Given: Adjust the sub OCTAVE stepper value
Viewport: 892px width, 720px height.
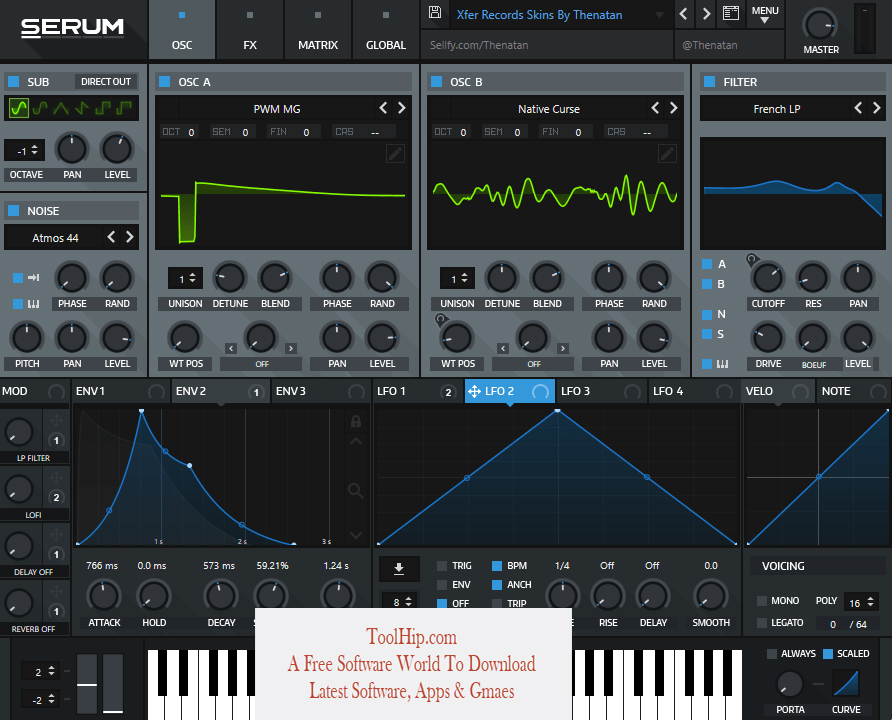Looking at the screenshot, I should [24, 151].
